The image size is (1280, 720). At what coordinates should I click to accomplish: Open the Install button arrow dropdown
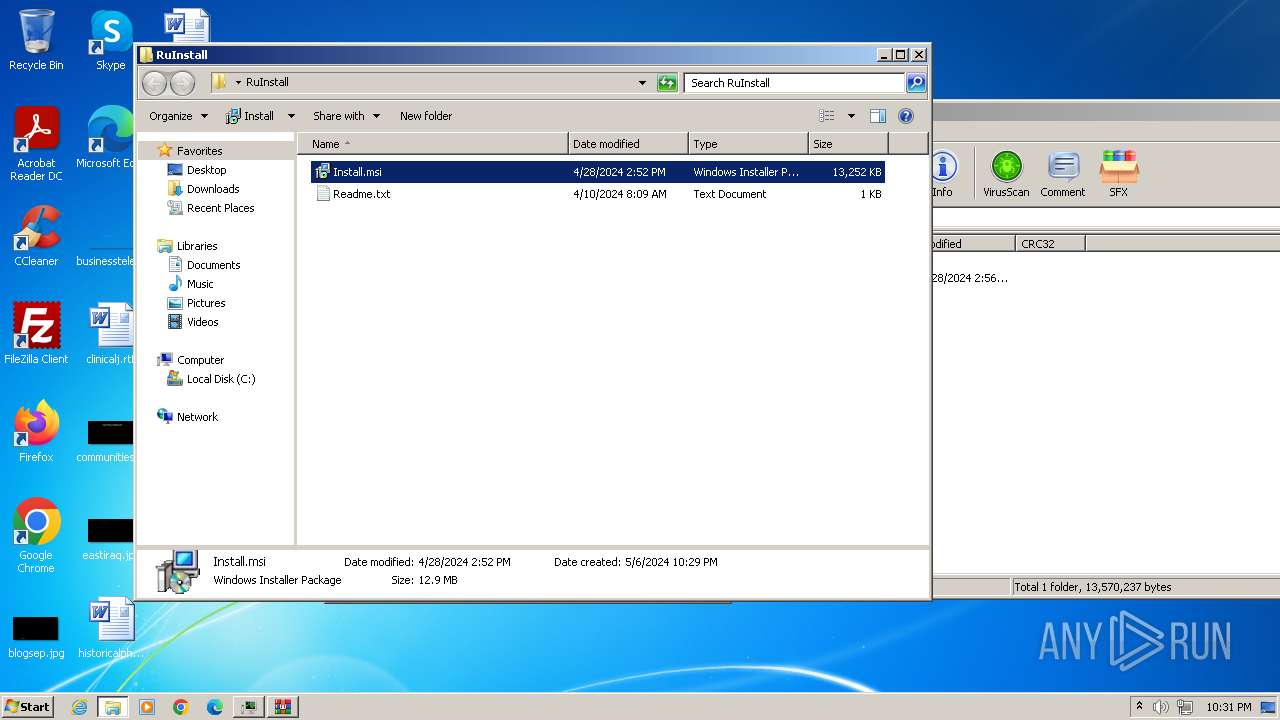click(x=291, y=116)
